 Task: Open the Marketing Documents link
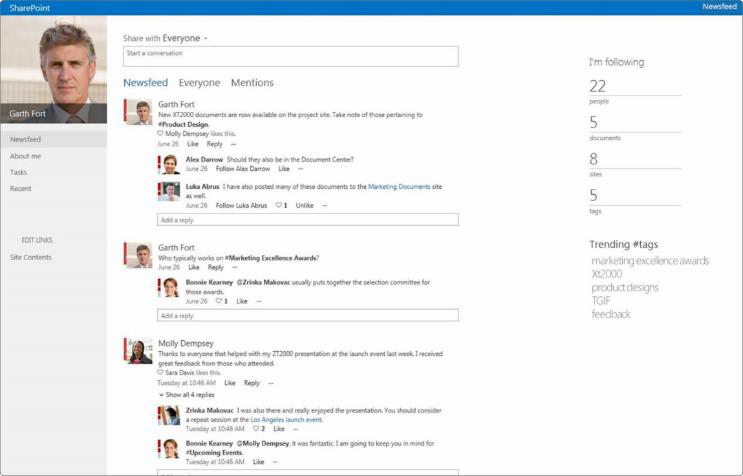pyautogui.click(x=399, y=187)
